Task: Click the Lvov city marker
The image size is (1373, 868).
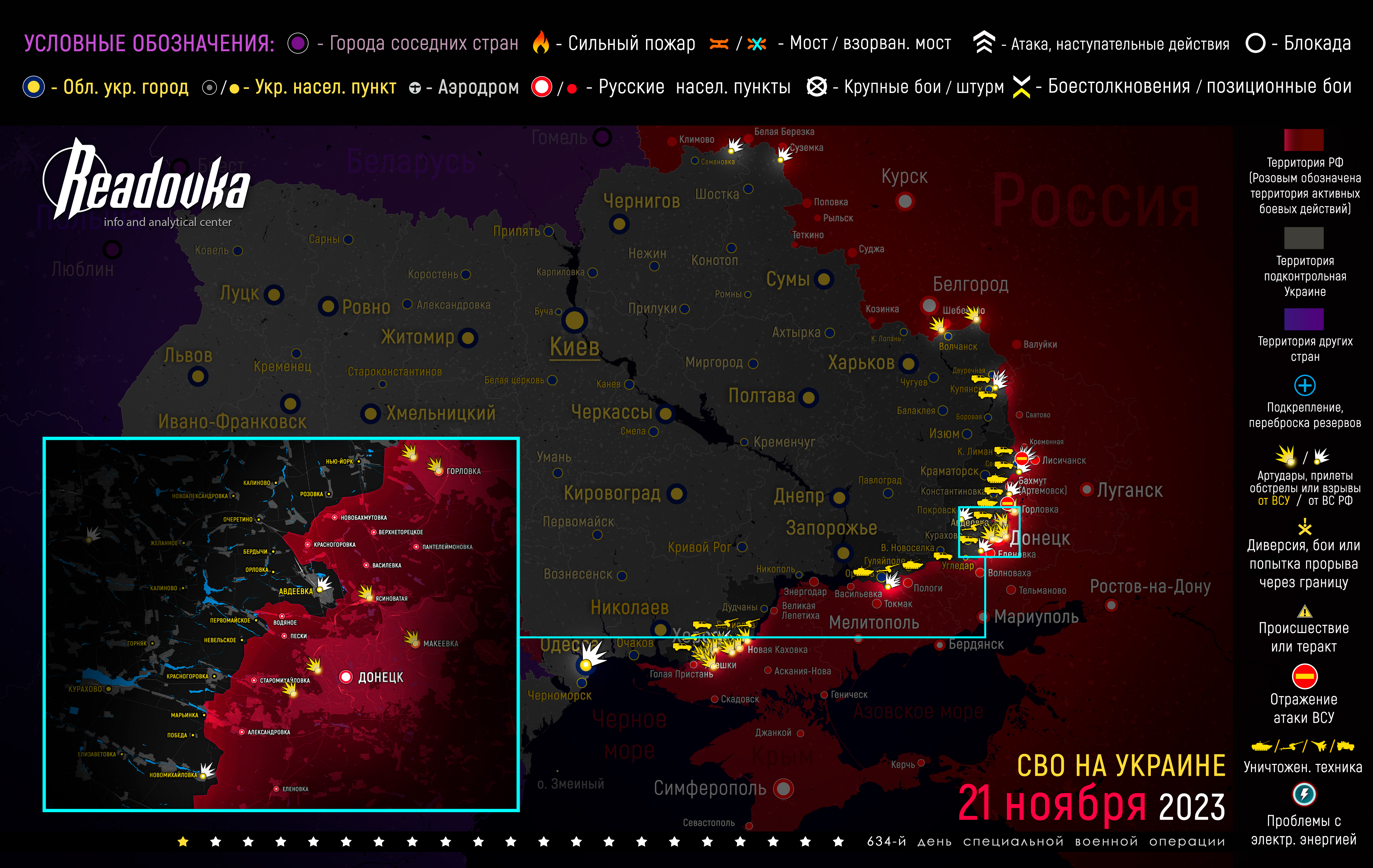Action: pos(198,376)
